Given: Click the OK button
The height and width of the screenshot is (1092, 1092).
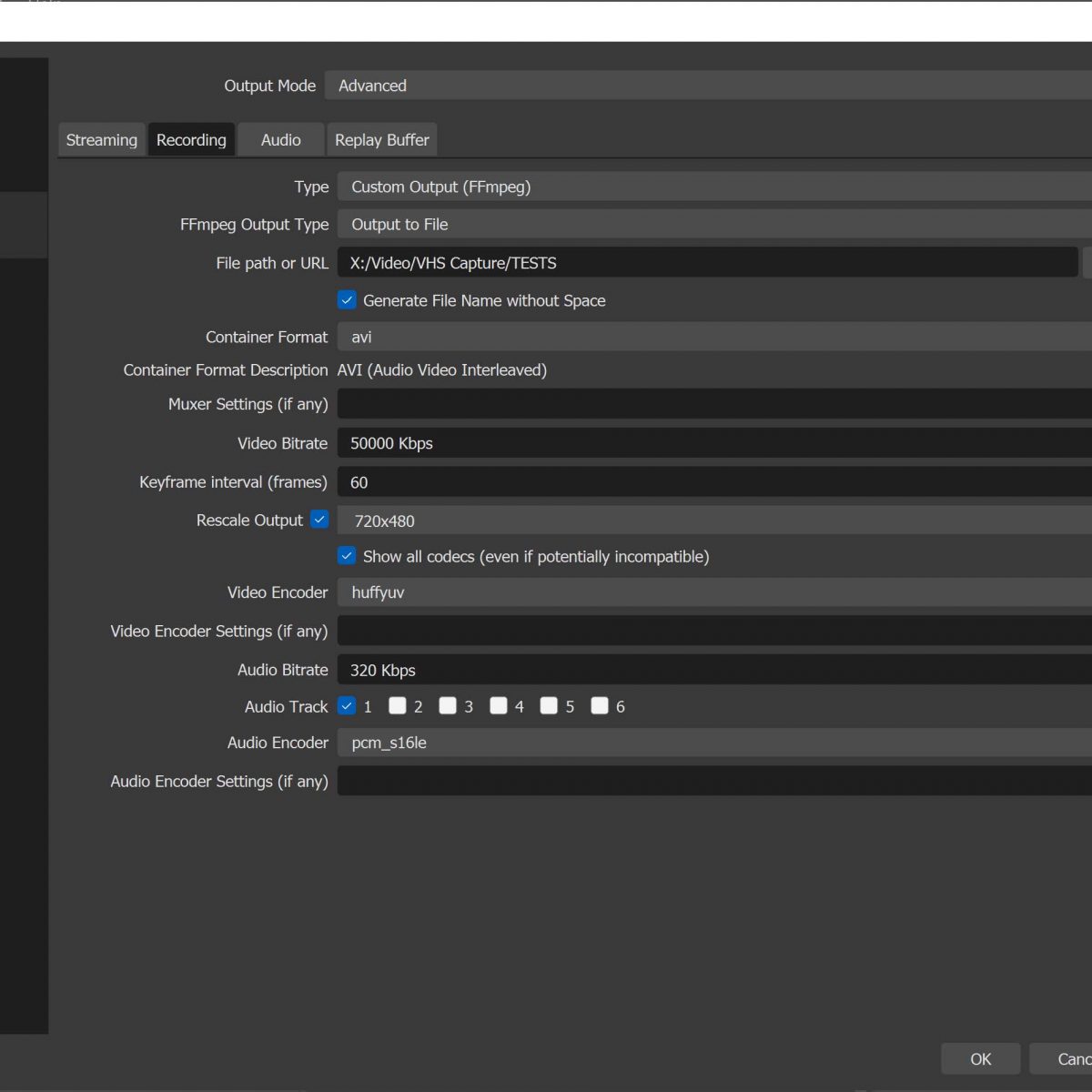Looking at the screenshot, I should (x=980, y=1059).
